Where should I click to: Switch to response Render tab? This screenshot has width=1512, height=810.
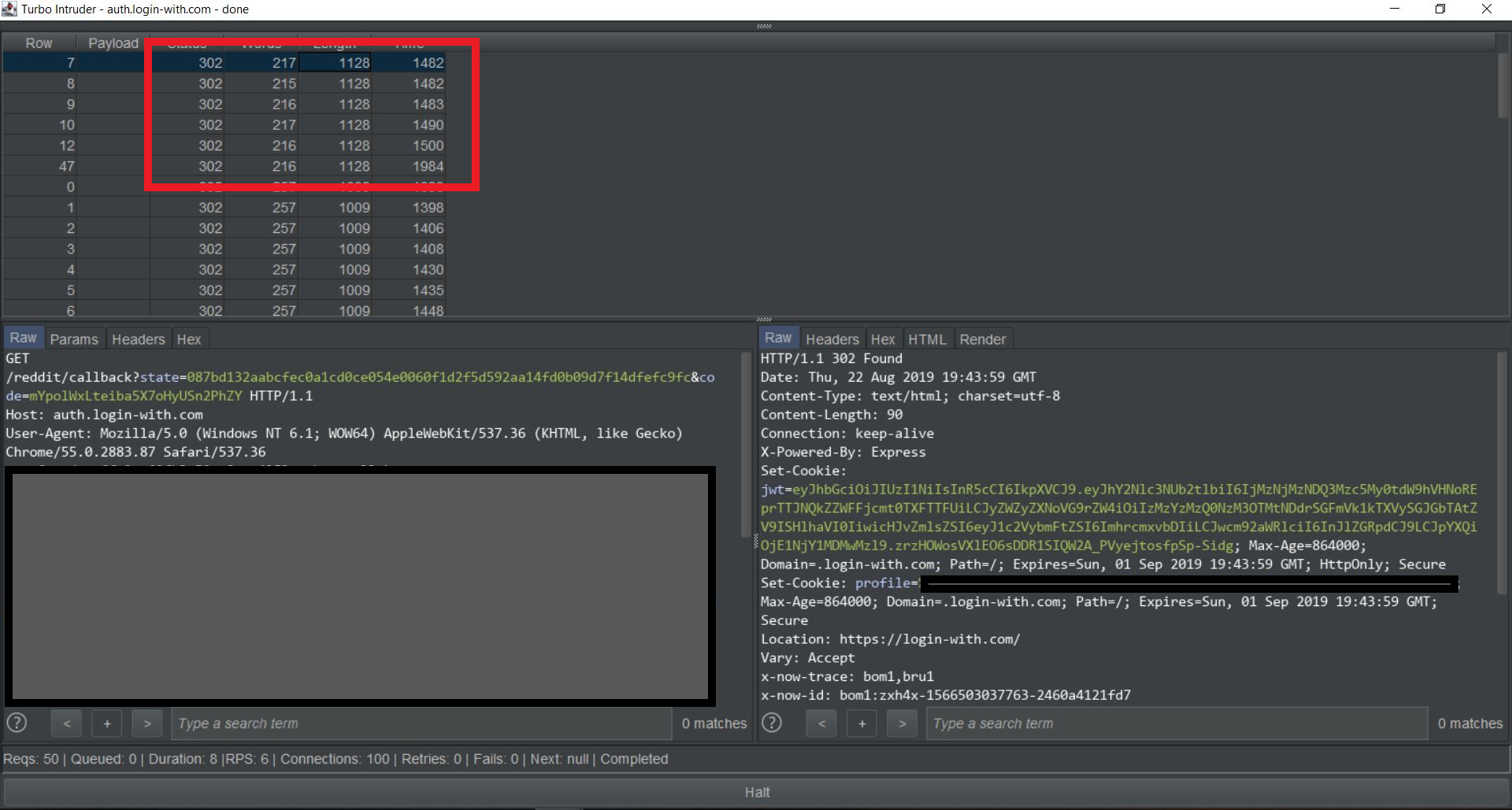(983, 339)
